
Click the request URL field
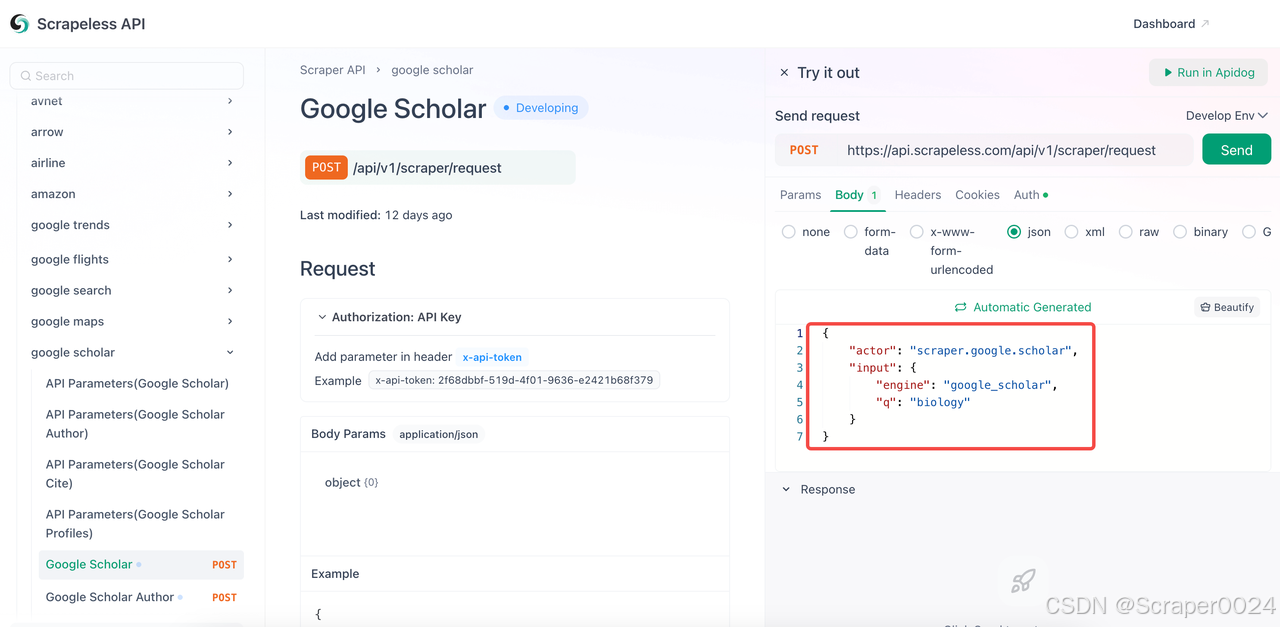pos(1001,150)
